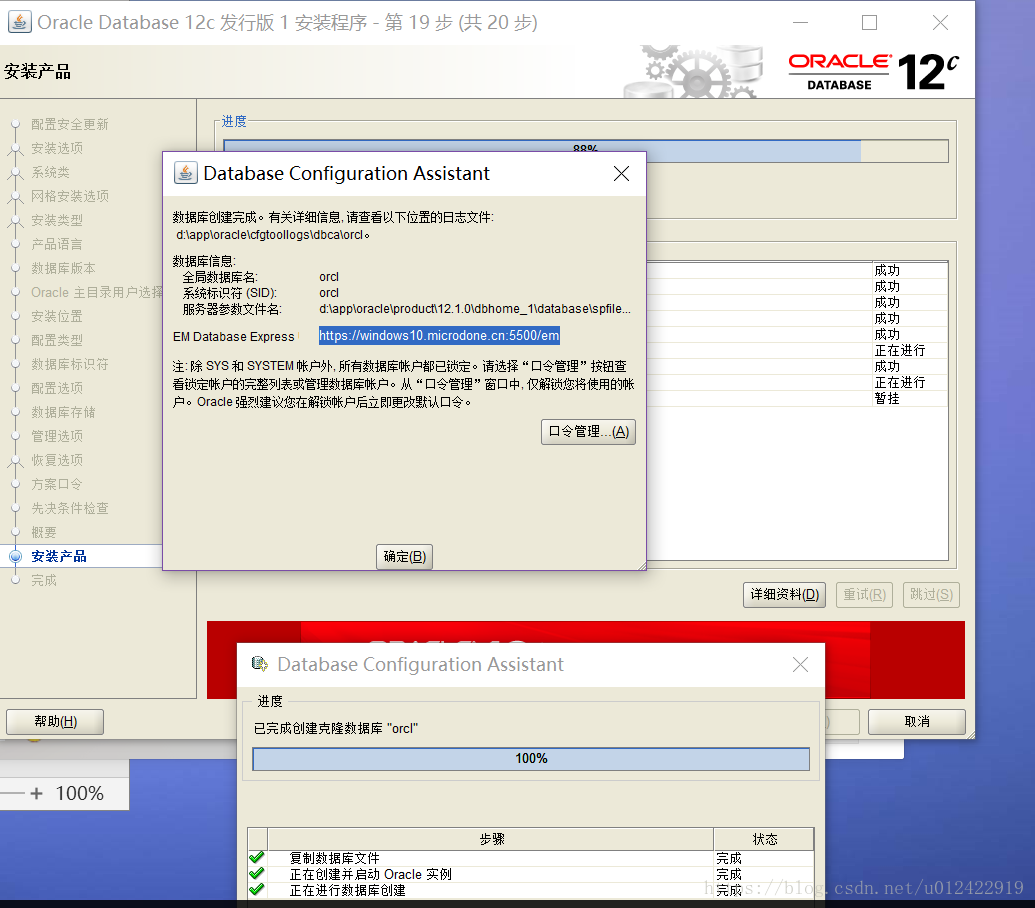Viewport: 1035px width, 908px height.
Task: Click the 复制数据库文件 step row text
Action: point(334,858)
